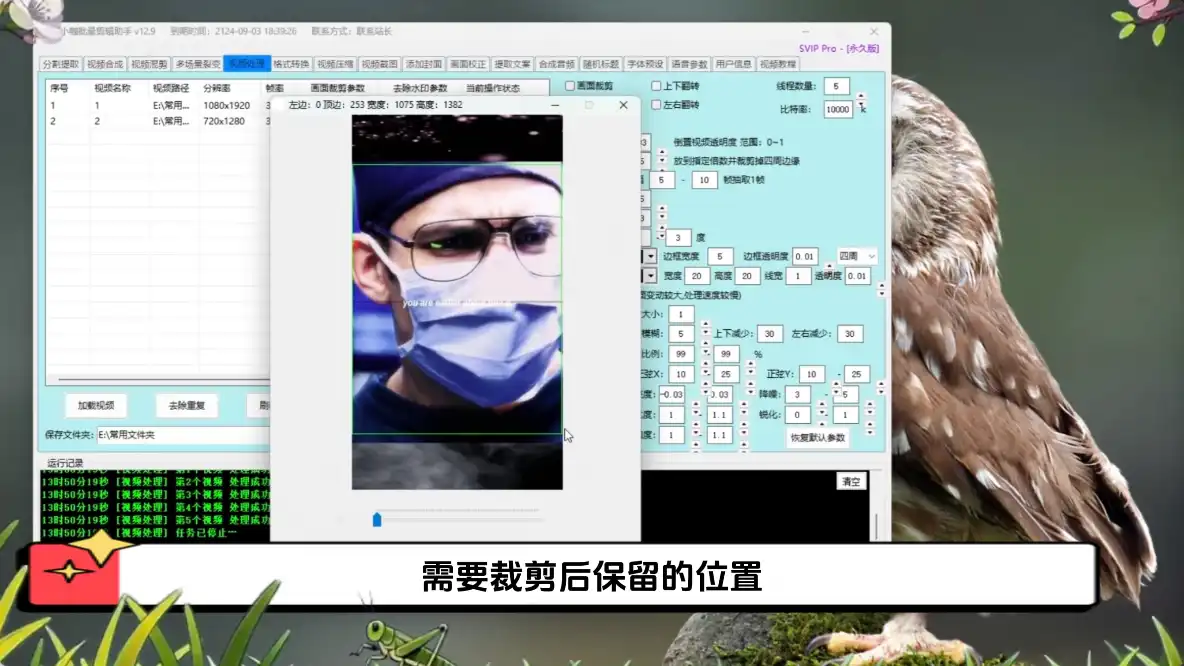Screen dimensions: 1184x666
Task: Tick the 上下翻转 checkbox
Action: [656, 86]
